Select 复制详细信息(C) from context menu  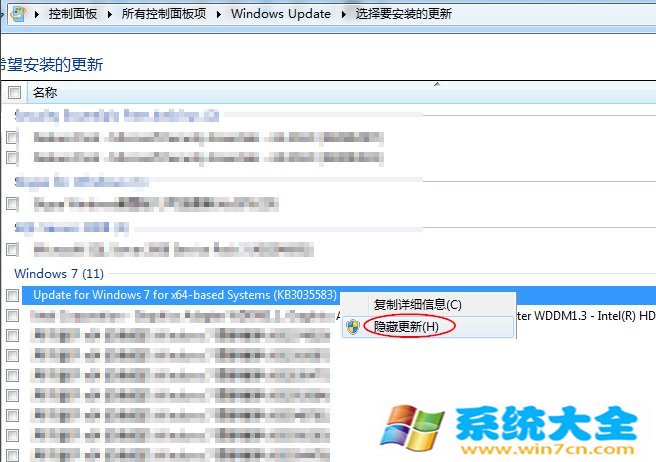pos(418,305)
